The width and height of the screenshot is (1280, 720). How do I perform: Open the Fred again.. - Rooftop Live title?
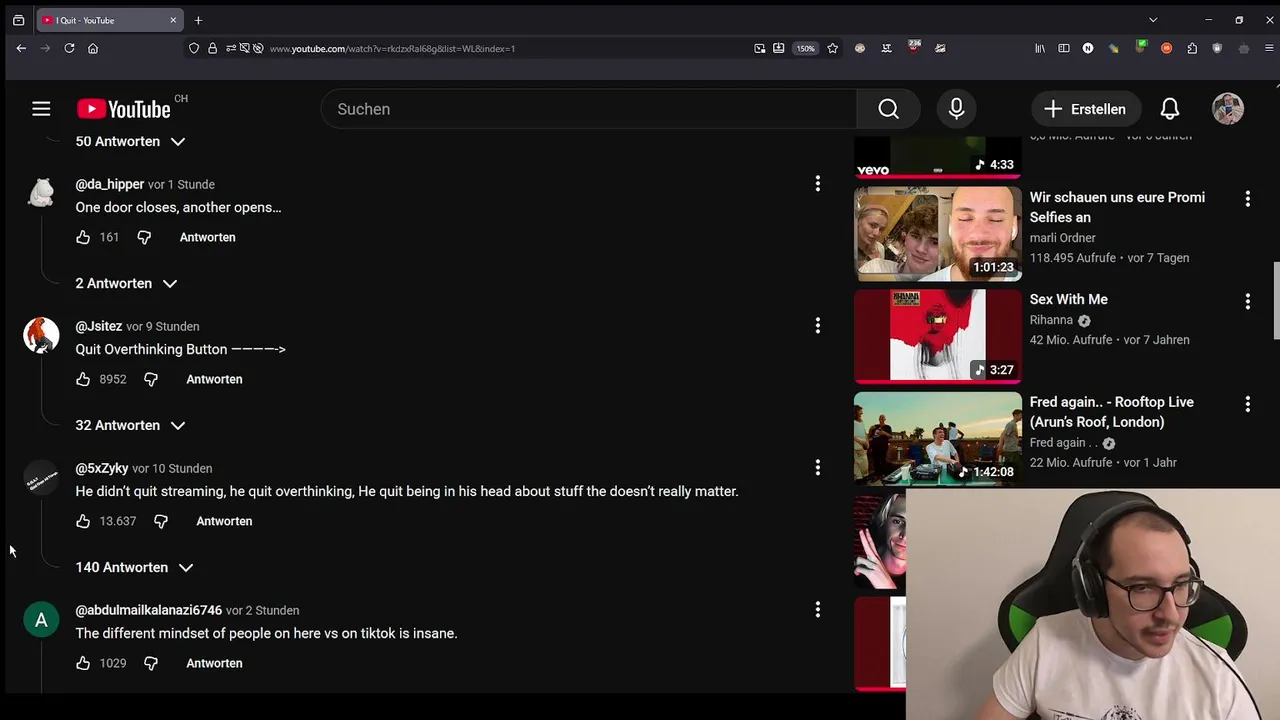pyautogui.click(x=1112, y=412)
